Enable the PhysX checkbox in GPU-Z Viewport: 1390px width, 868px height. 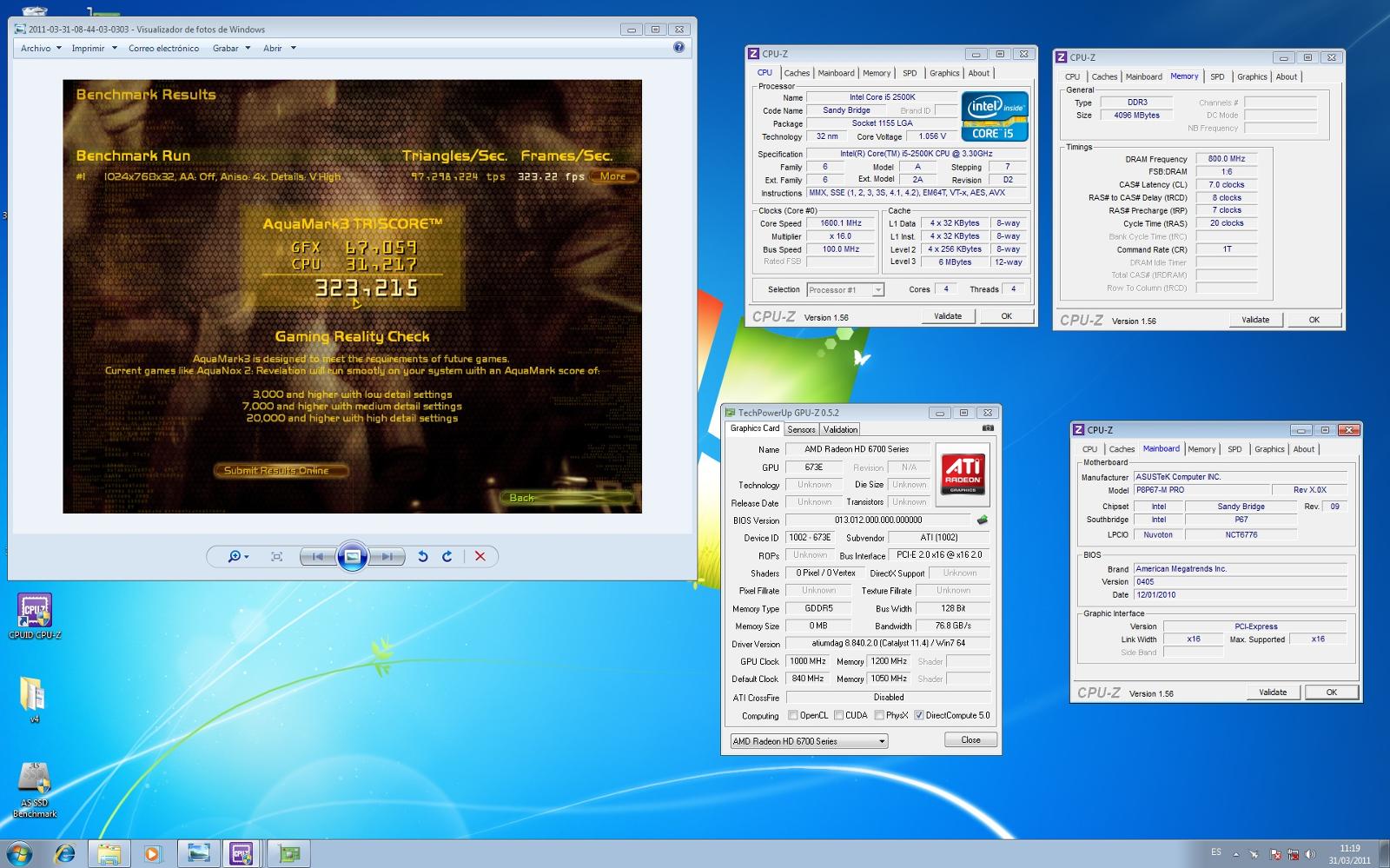(879, 715)
